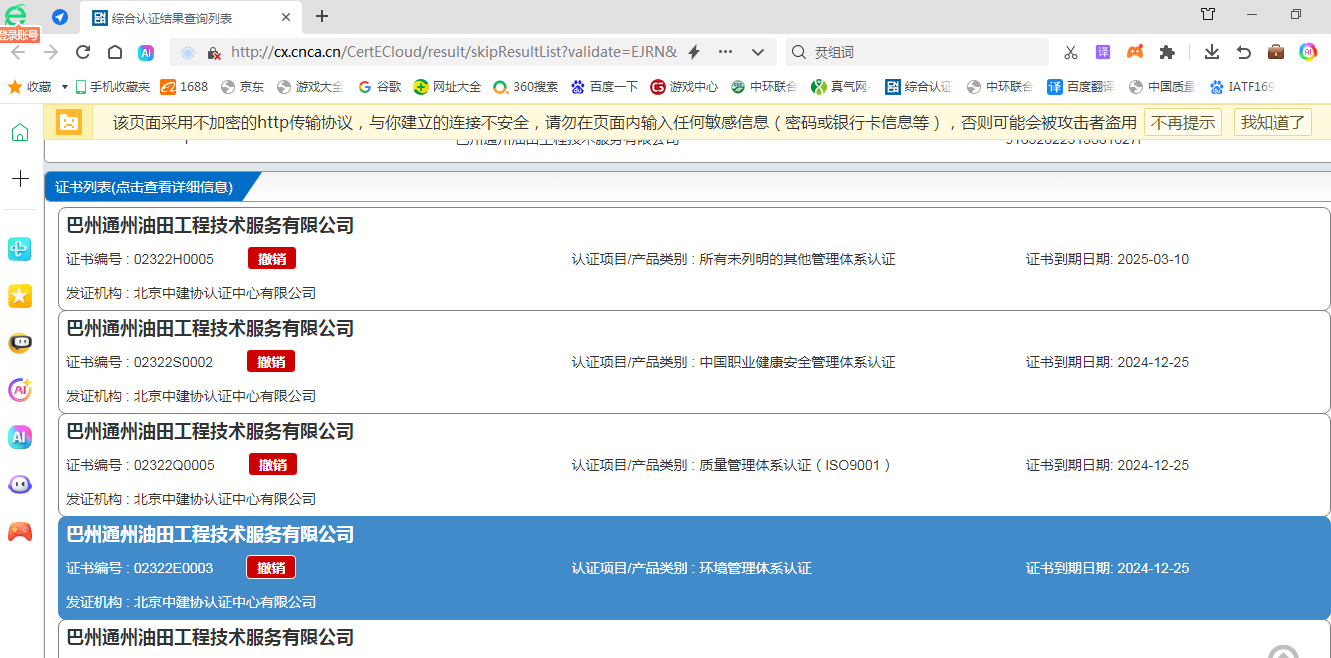Viewport: 1331px width, 658px height.
Task: Open the 百度一下 bookmark
Action: point(604,87)
